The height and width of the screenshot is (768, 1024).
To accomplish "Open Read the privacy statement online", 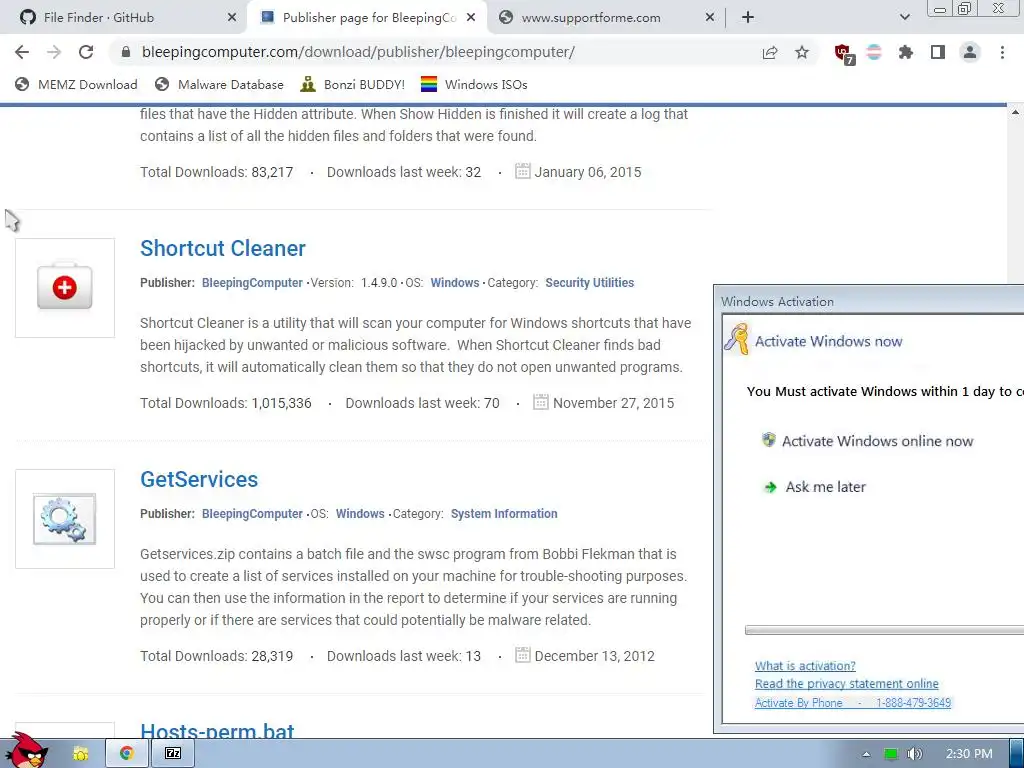I will tap(846, 684).
